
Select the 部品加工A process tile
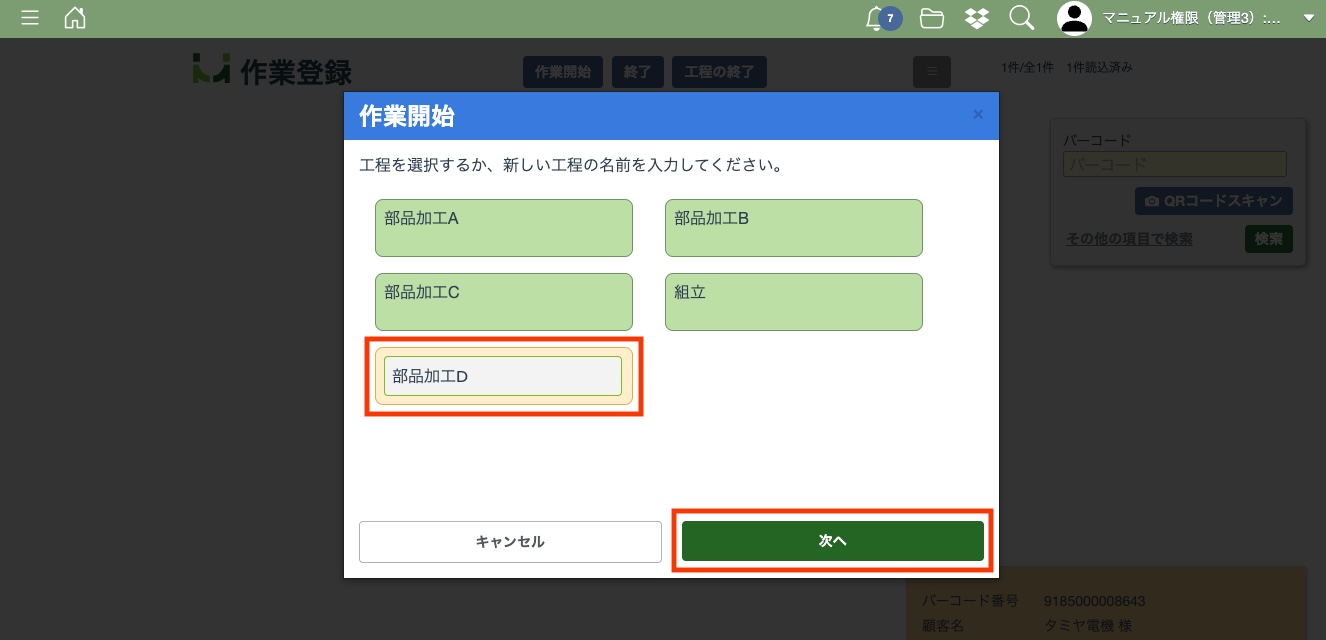click(503, 228)
